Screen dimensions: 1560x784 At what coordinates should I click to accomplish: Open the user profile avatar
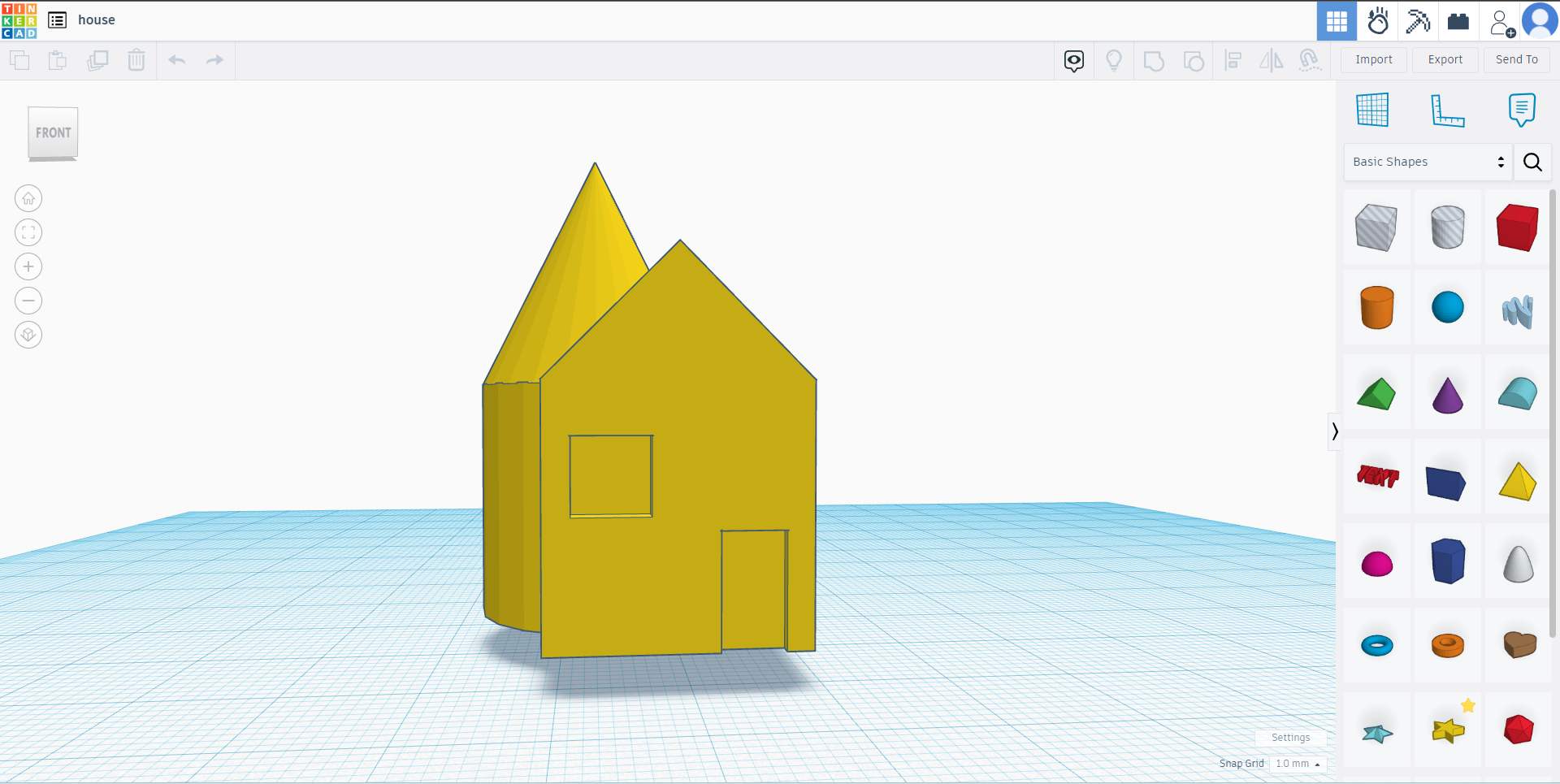pos(1540,21)
